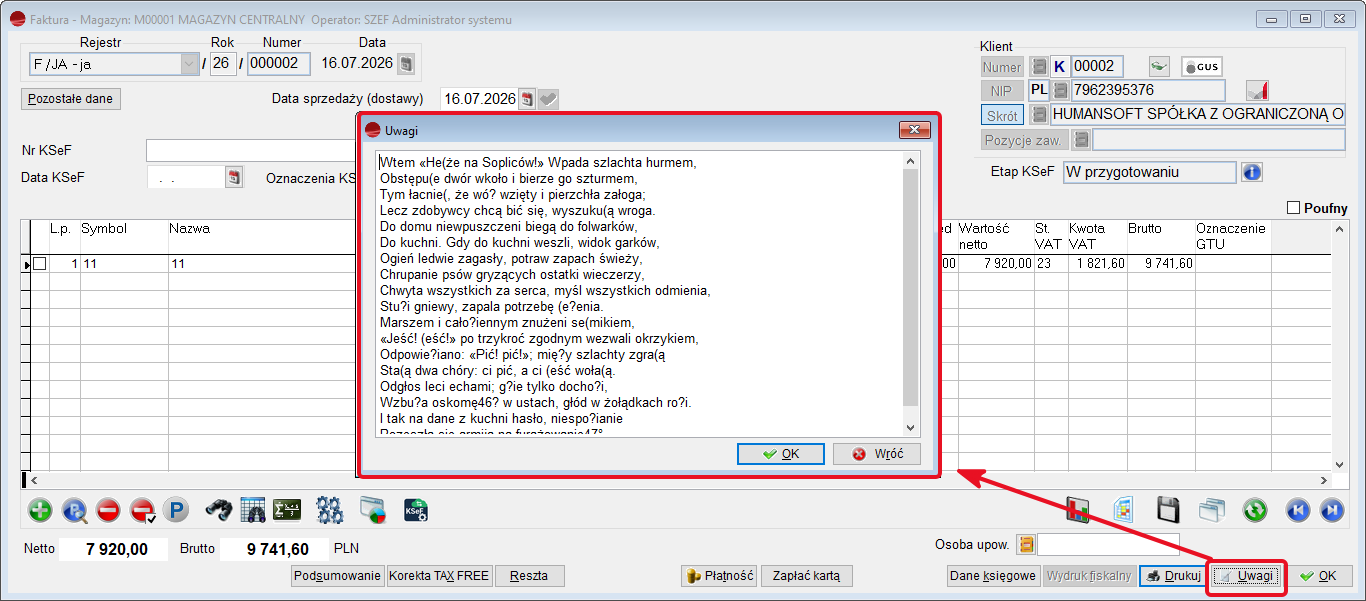1366x601 pixels.
Task: Click the Reszta button
Action: coord(530,576)
